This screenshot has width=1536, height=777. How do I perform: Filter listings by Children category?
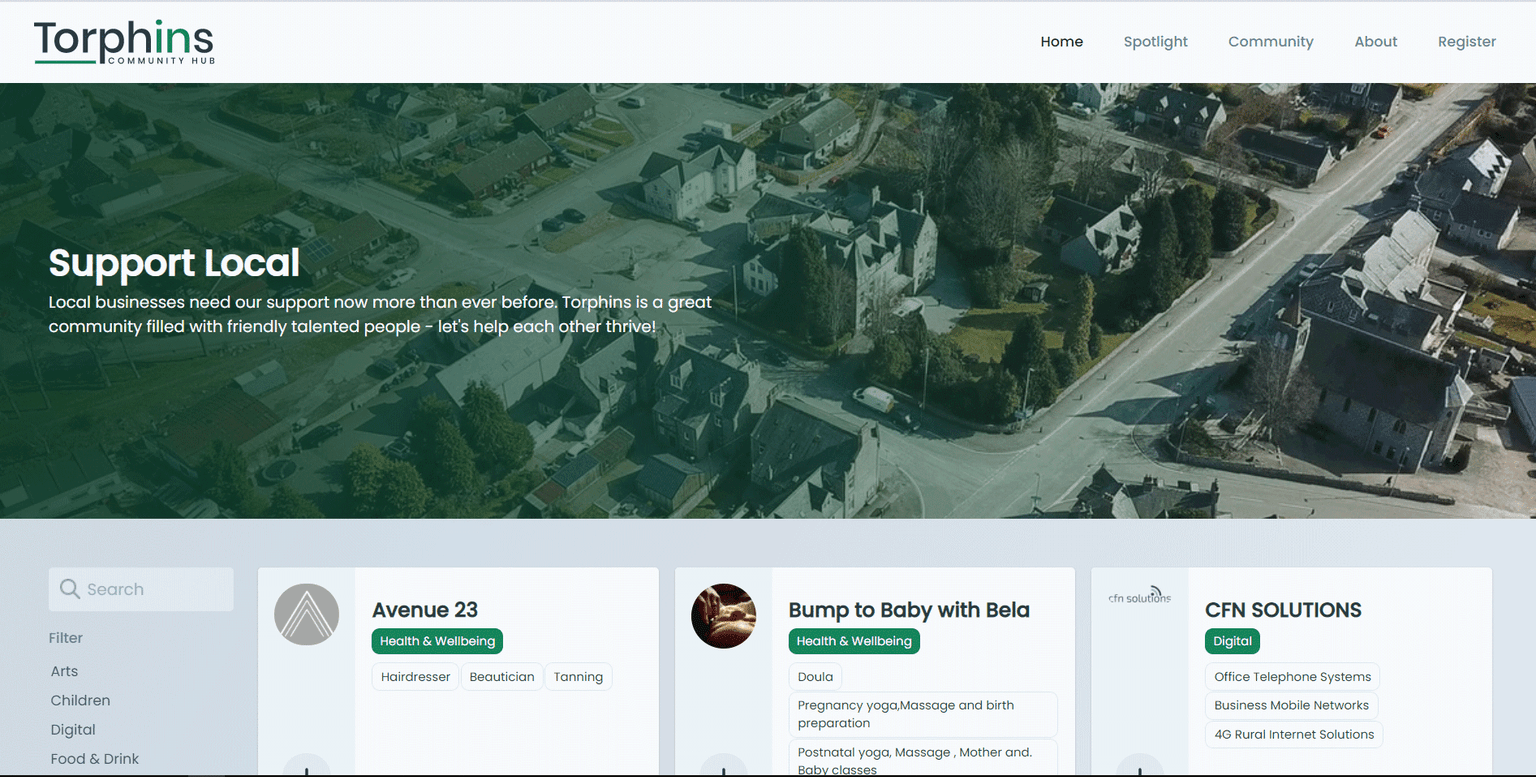(x=80, y=700)
